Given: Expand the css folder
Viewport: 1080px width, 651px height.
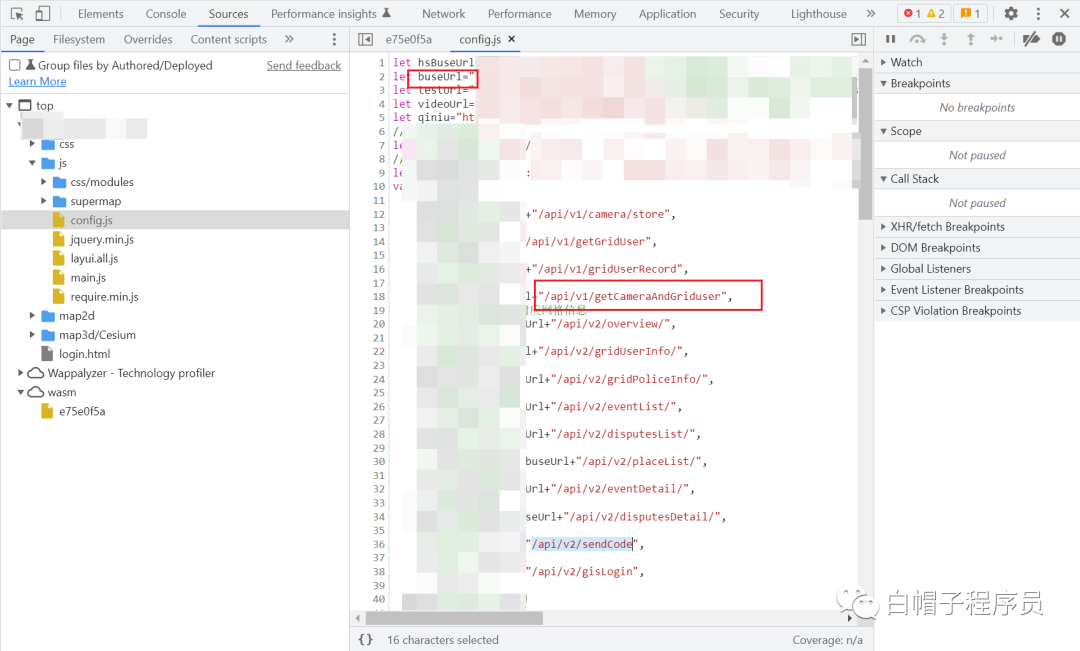Looking at the screenshot, I should (x=32, y=144).
